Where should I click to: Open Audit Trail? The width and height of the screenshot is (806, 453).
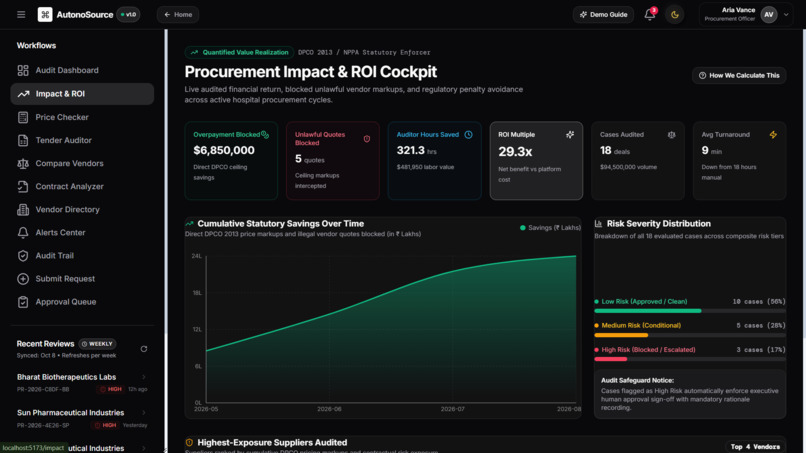82,256
